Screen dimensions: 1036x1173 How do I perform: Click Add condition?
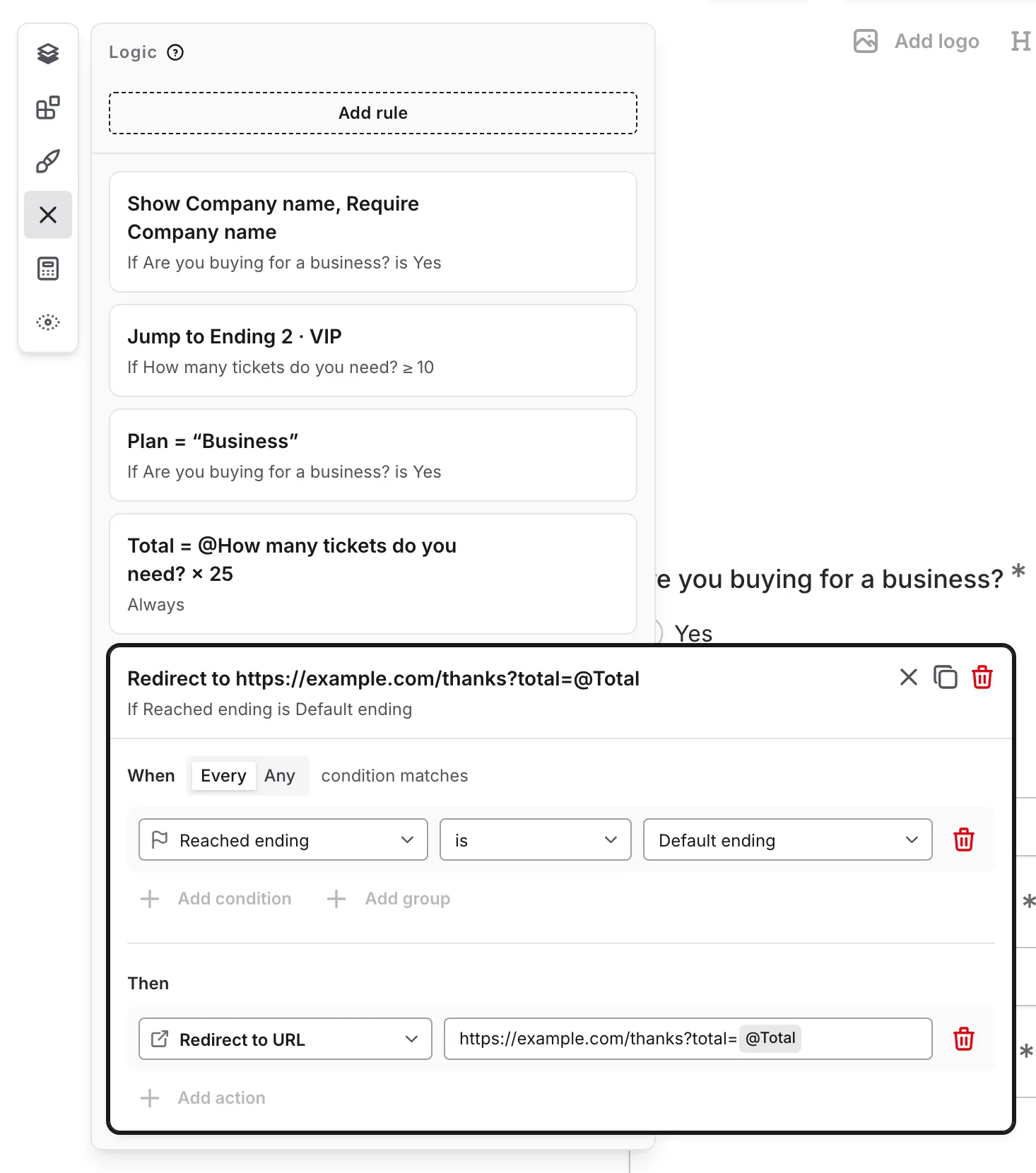click(x=216, y=899)
